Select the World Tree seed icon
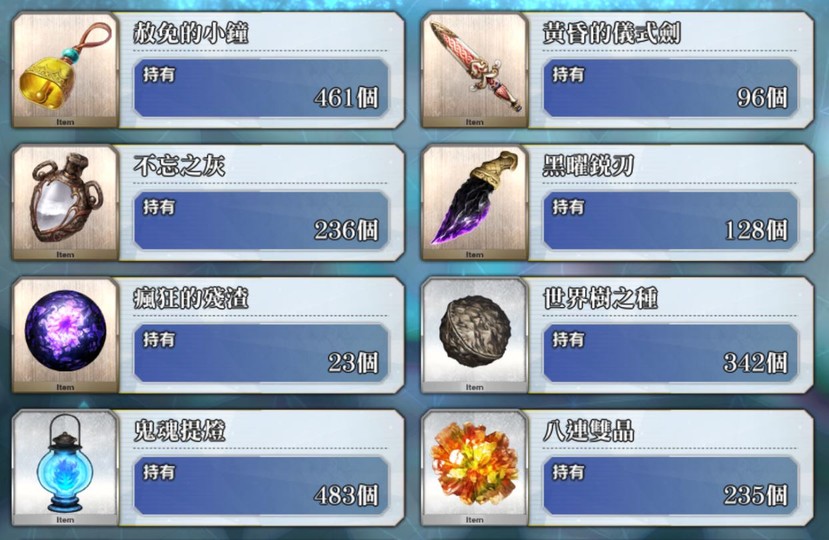Viewport: 829px width, 540px height. coord(474,336)
